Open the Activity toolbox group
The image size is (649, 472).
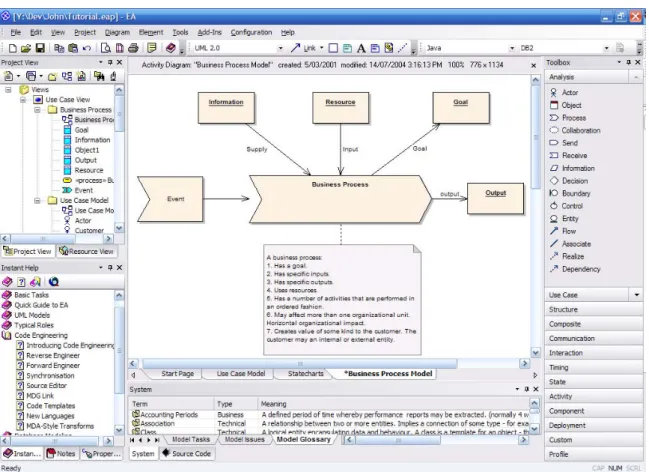coord(594,397)
